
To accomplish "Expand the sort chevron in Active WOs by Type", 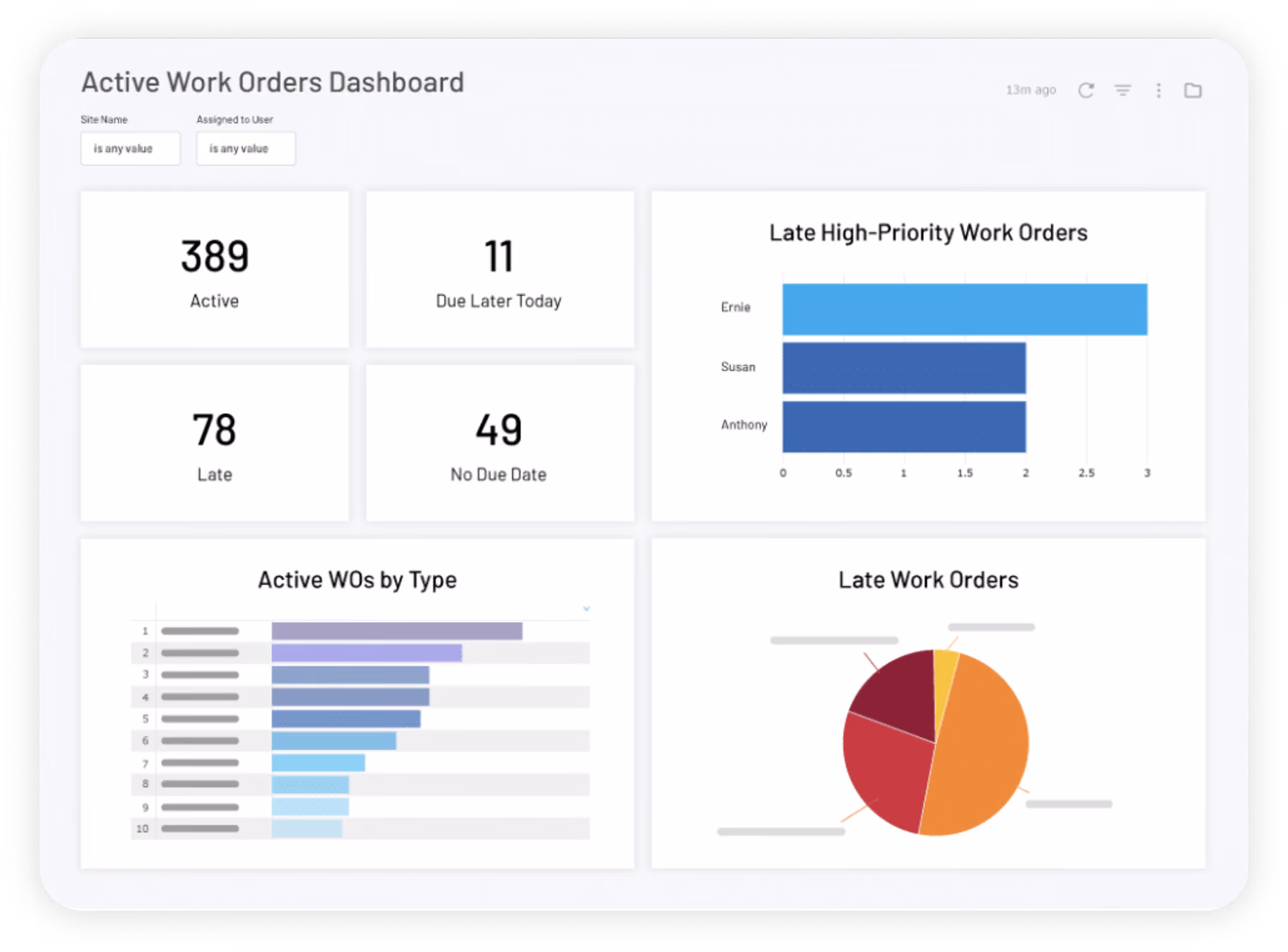I will pyautogui.click(x=586, y=608).
